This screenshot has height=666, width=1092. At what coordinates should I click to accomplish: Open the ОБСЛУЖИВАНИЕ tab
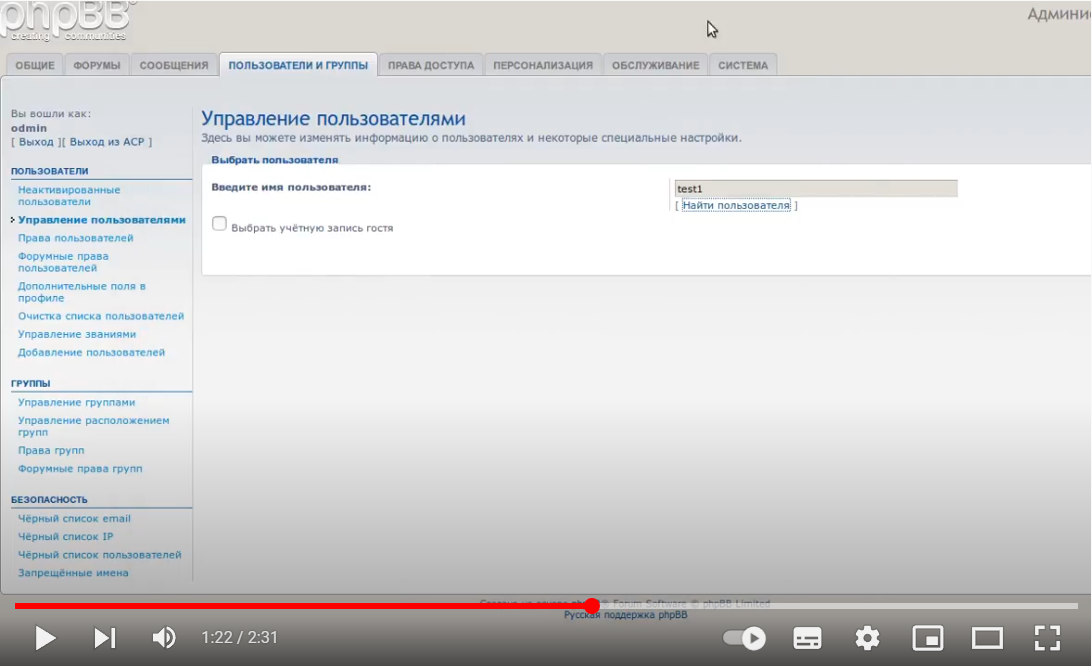(x=655, y=65)
